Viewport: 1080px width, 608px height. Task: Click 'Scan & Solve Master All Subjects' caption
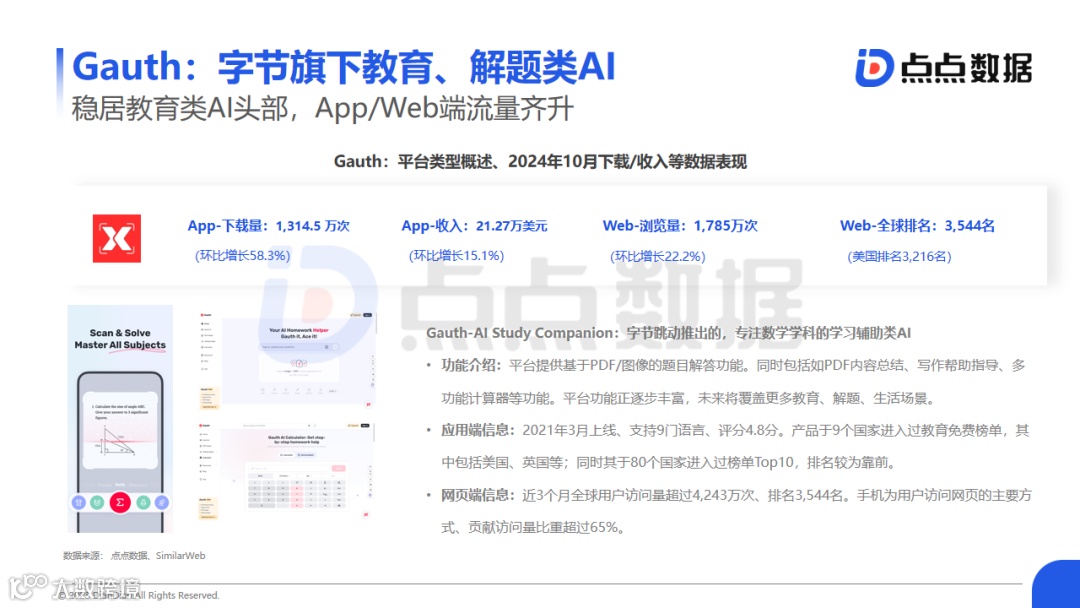[x=121, y=339]
